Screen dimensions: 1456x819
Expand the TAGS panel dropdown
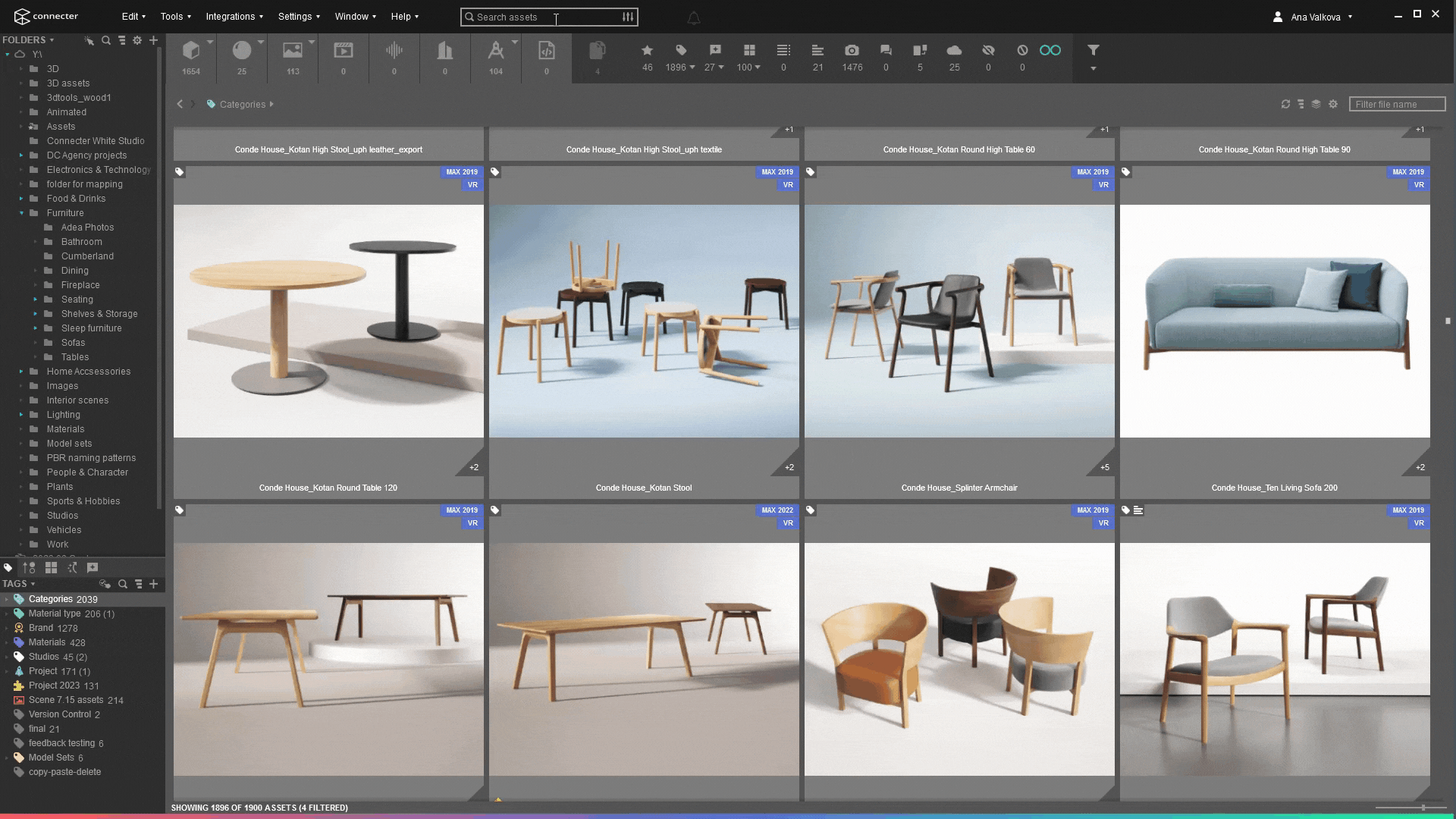[x=33, y=584]
